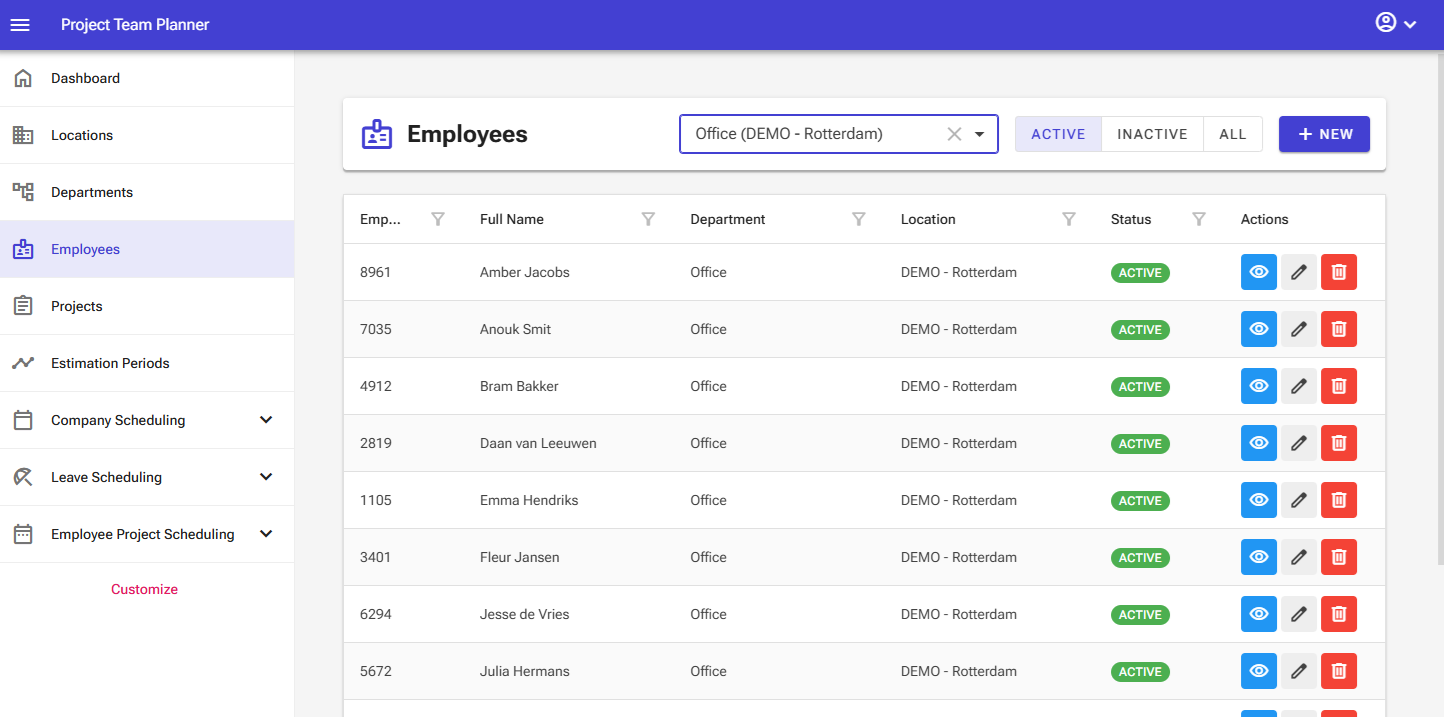Image resolution: width=1444 pixels, height=717 pixels.
Task: View Emma Hendriks employee details
Action: [x=1259, y=500]
